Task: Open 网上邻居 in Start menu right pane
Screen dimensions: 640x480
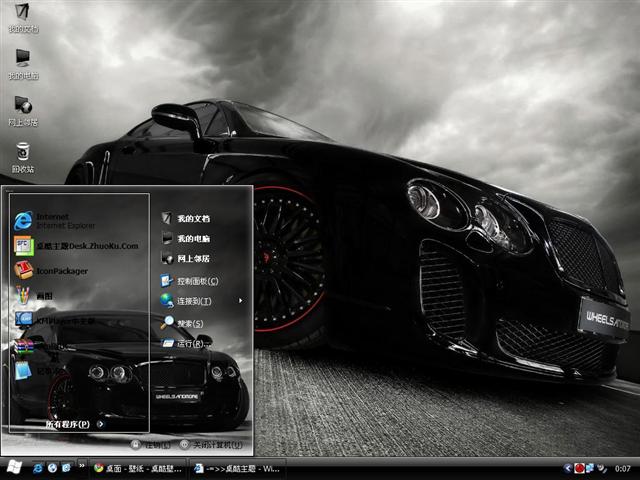Action: pos(185,258)
